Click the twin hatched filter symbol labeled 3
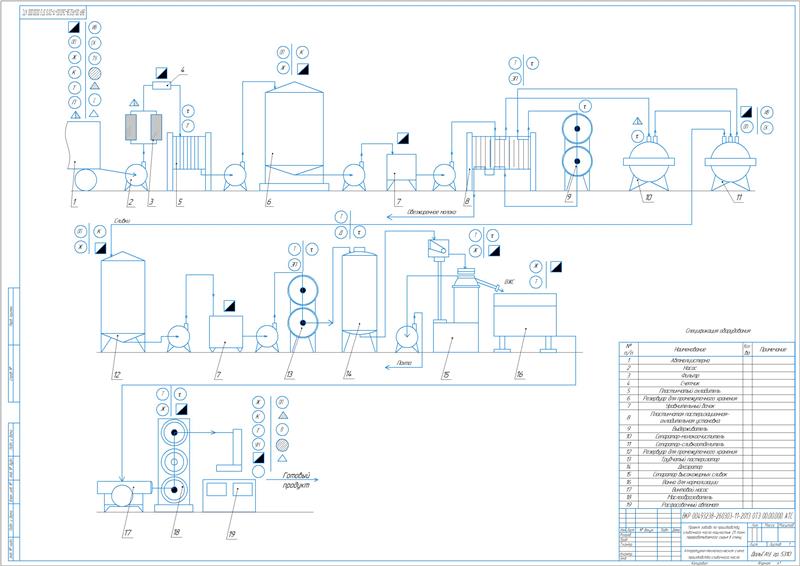Screen dimensions: 800x566 pyautogui.click(x=143, y=127)
